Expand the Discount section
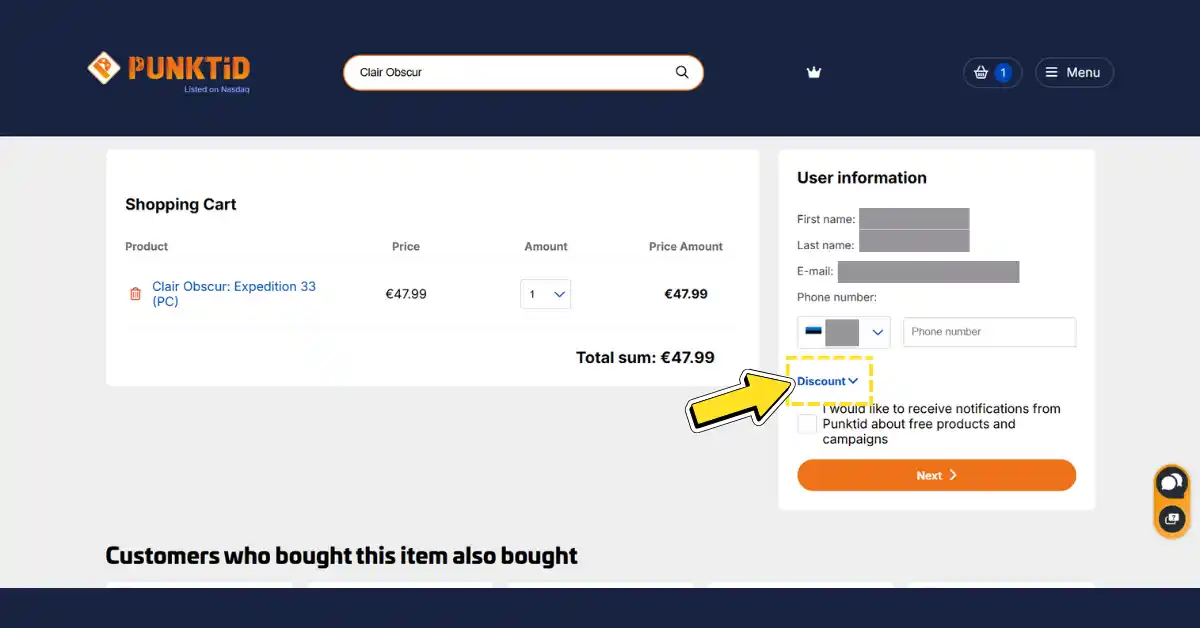 827,381
